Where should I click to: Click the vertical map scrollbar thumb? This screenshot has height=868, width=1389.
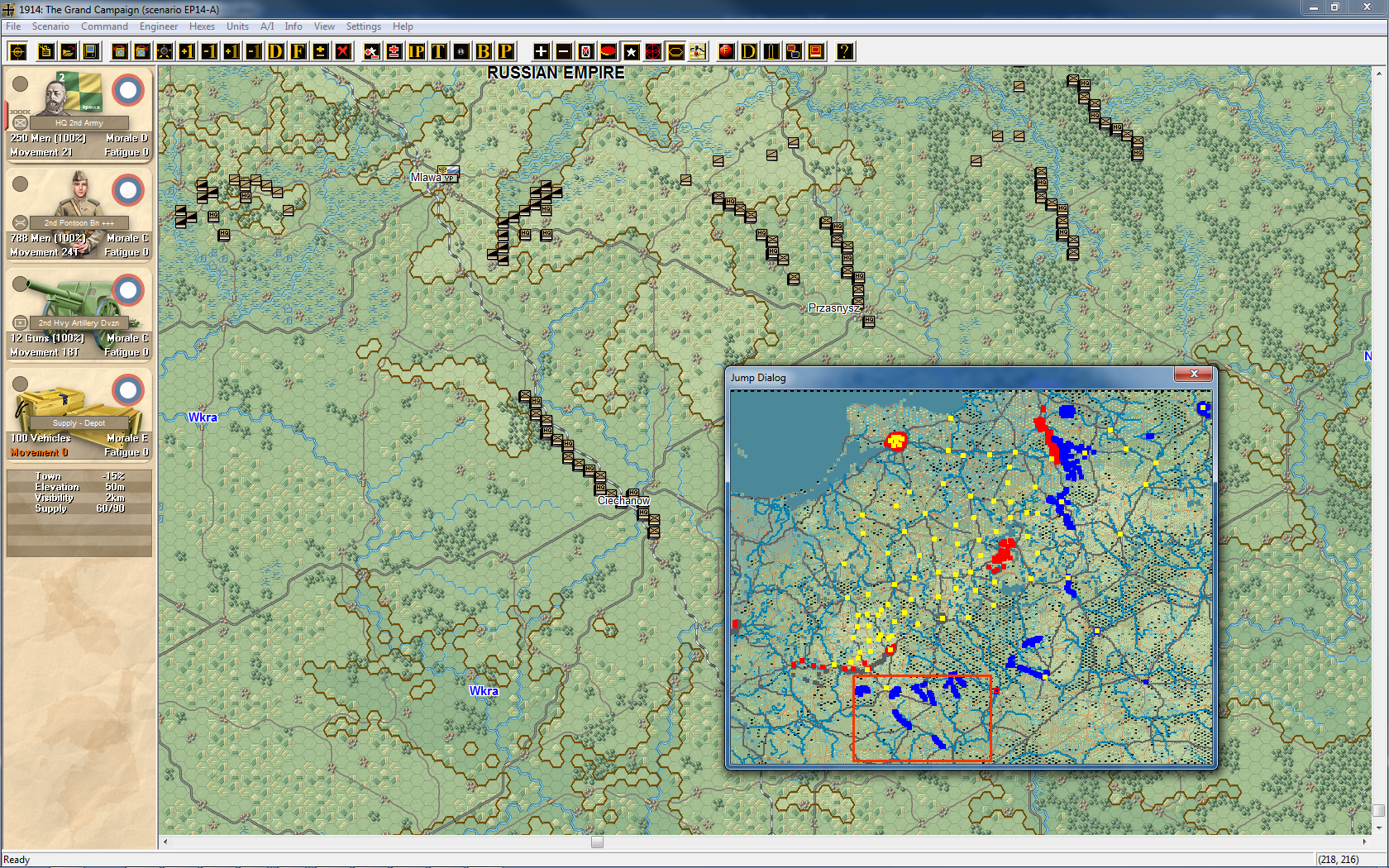pos(1378,810)
